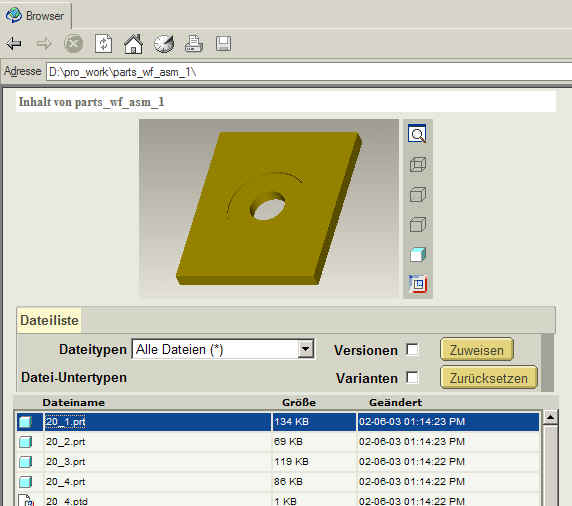
Task: Click the Refresh page icon
Action: tap(103, 44)
